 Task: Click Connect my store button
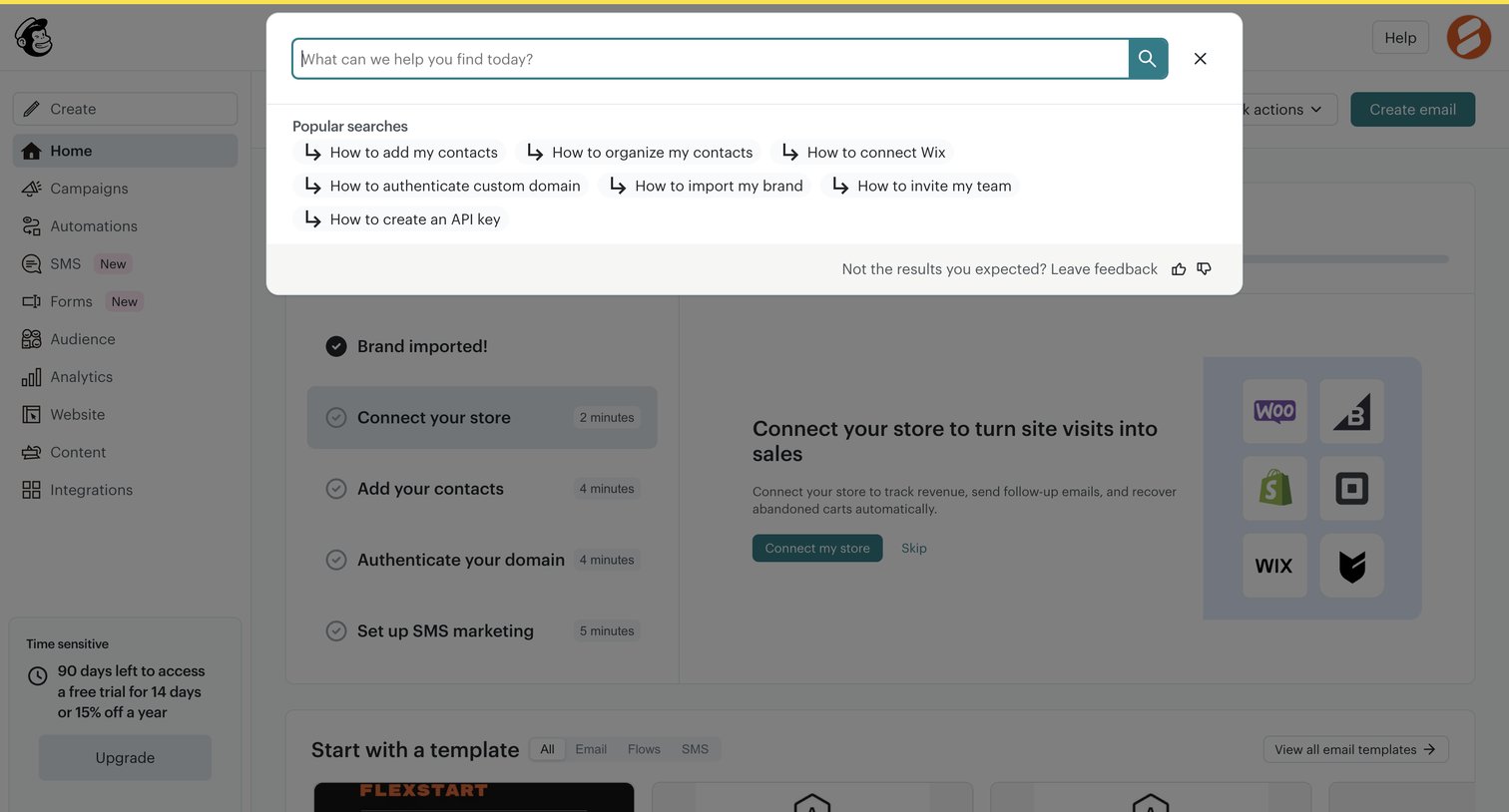(817, 549)
